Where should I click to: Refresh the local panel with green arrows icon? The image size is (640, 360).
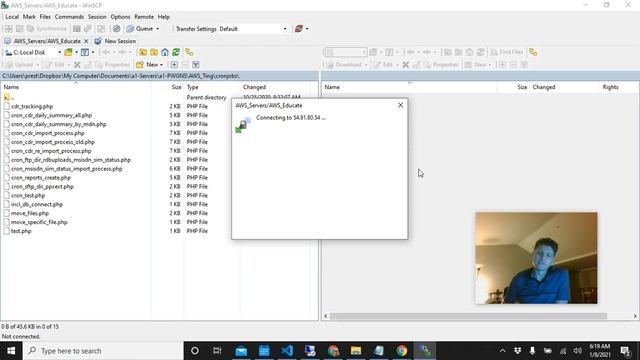176,52
